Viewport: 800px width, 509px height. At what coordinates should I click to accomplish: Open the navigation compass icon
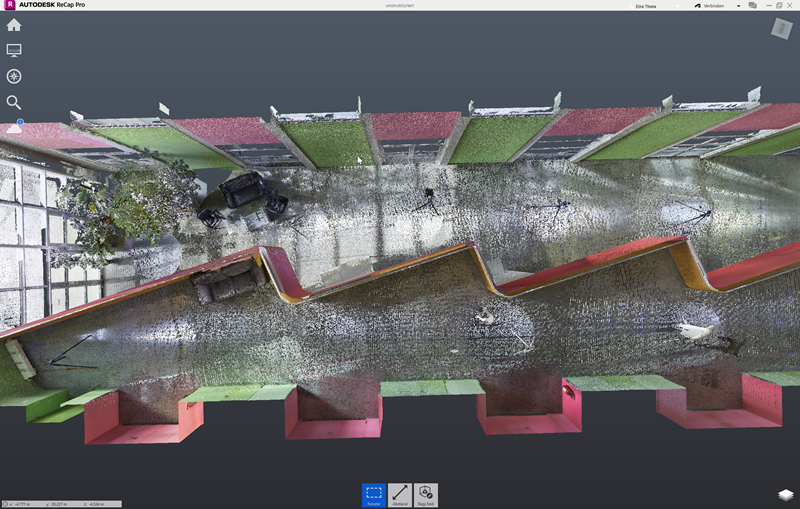(14, 77)
